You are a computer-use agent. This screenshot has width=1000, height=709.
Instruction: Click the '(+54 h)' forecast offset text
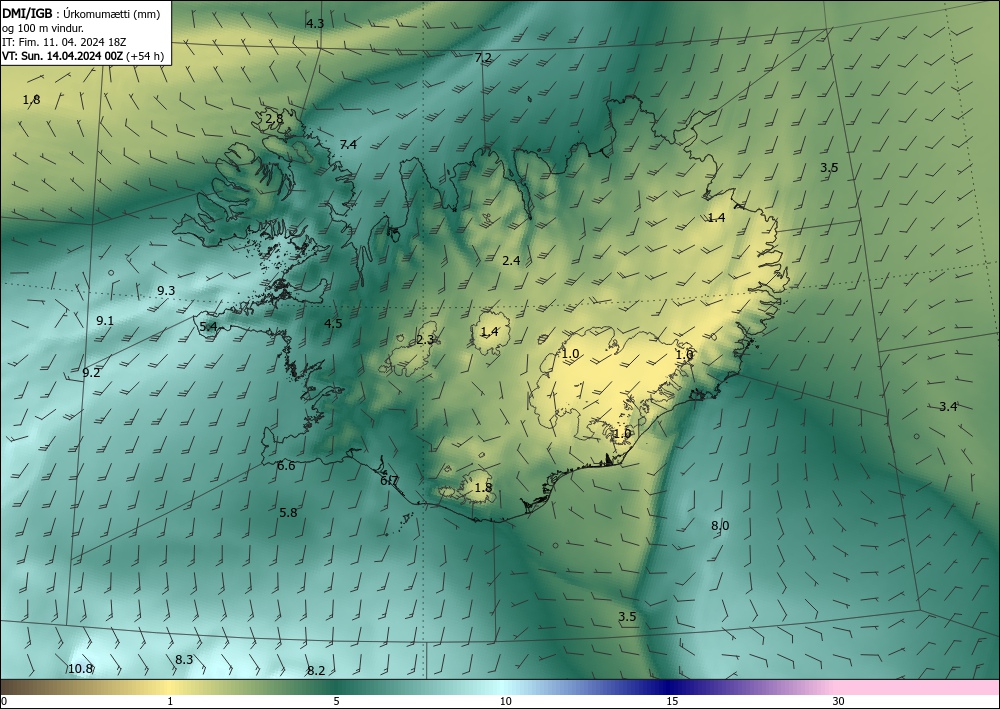[145, 56]
